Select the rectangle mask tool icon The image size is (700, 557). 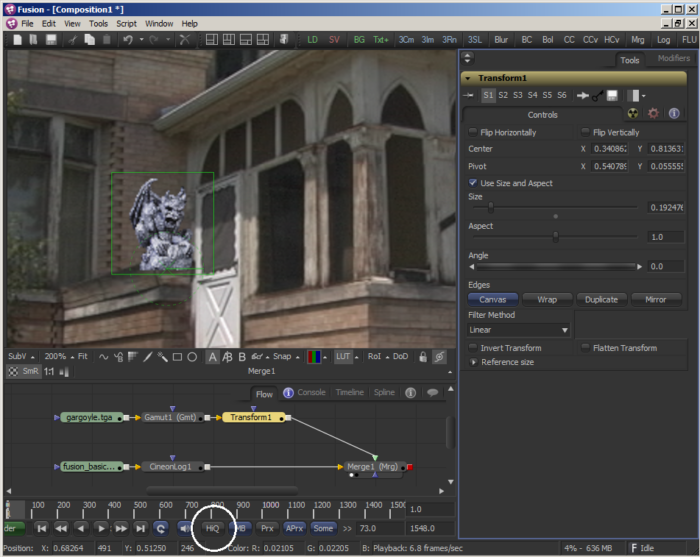point(177,357)
